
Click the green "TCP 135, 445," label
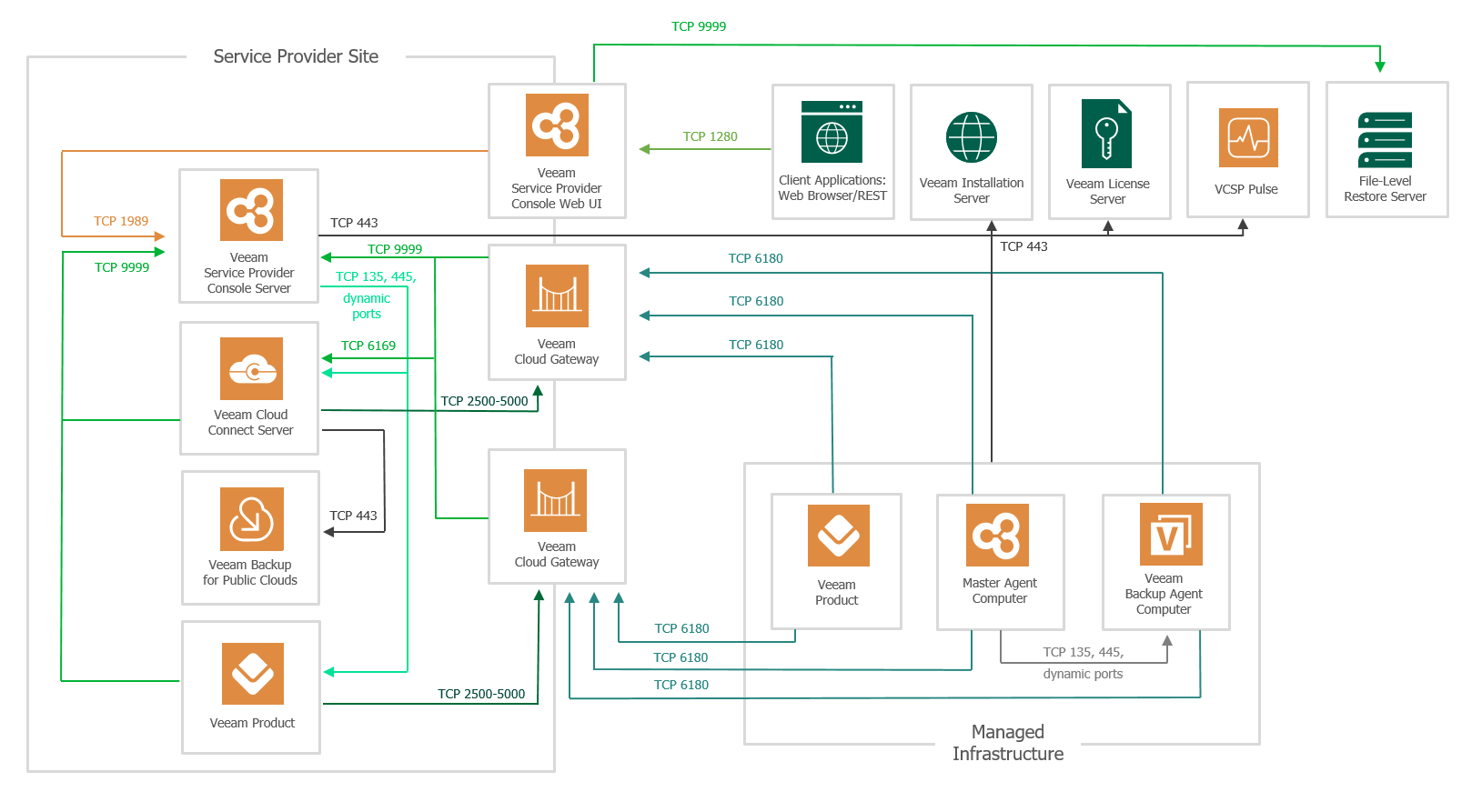tap(376, 276)
